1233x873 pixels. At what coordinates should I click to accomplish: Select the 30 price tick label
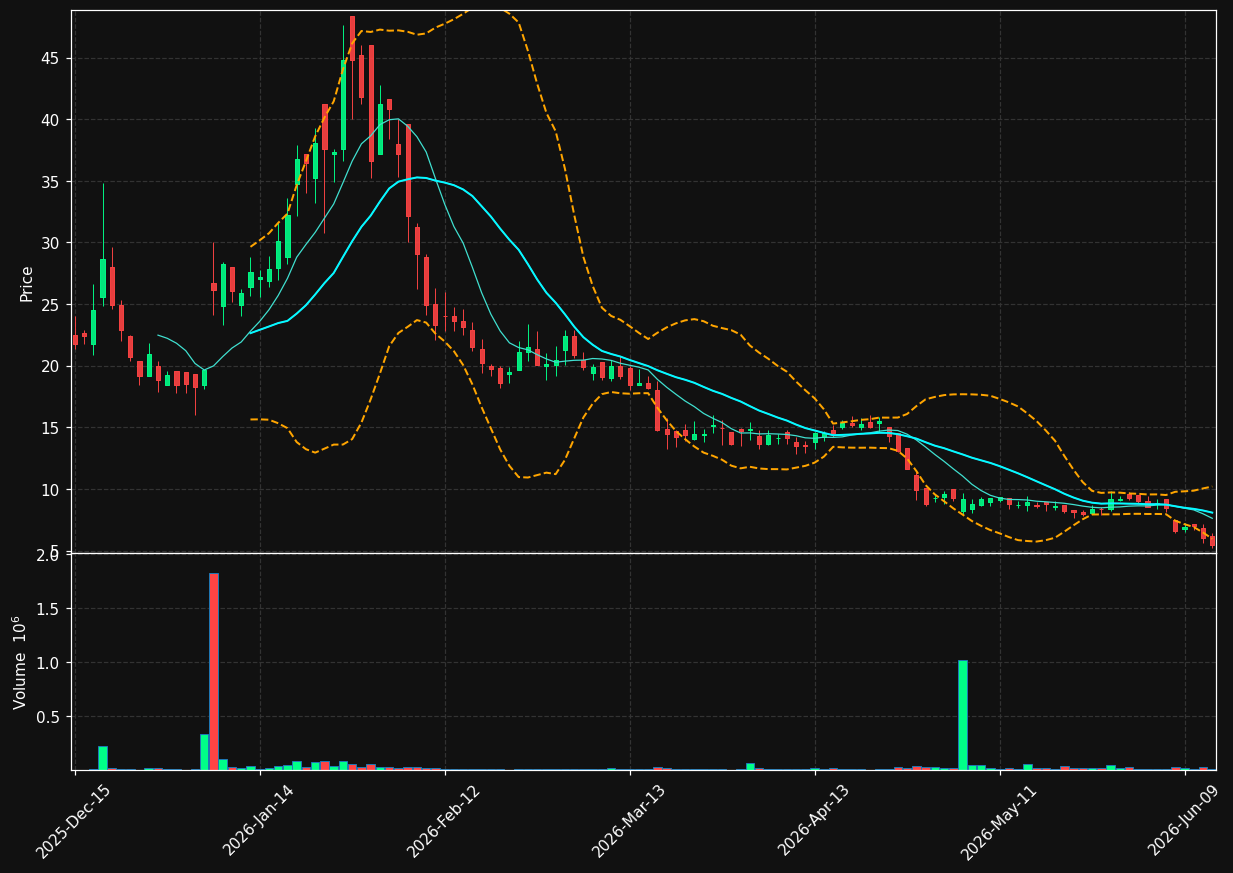(51, 243)
